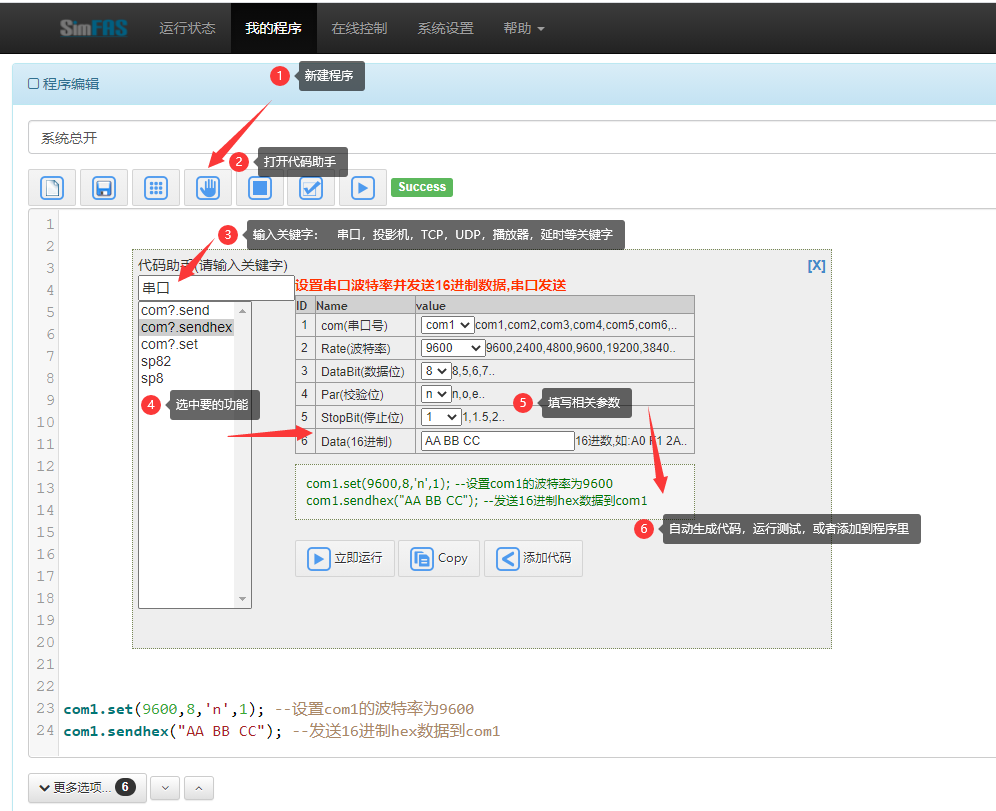This screenshot has width=996, height=811.
Task: Click the checkmark verify toolbar icon
Action: coord(311,188)
